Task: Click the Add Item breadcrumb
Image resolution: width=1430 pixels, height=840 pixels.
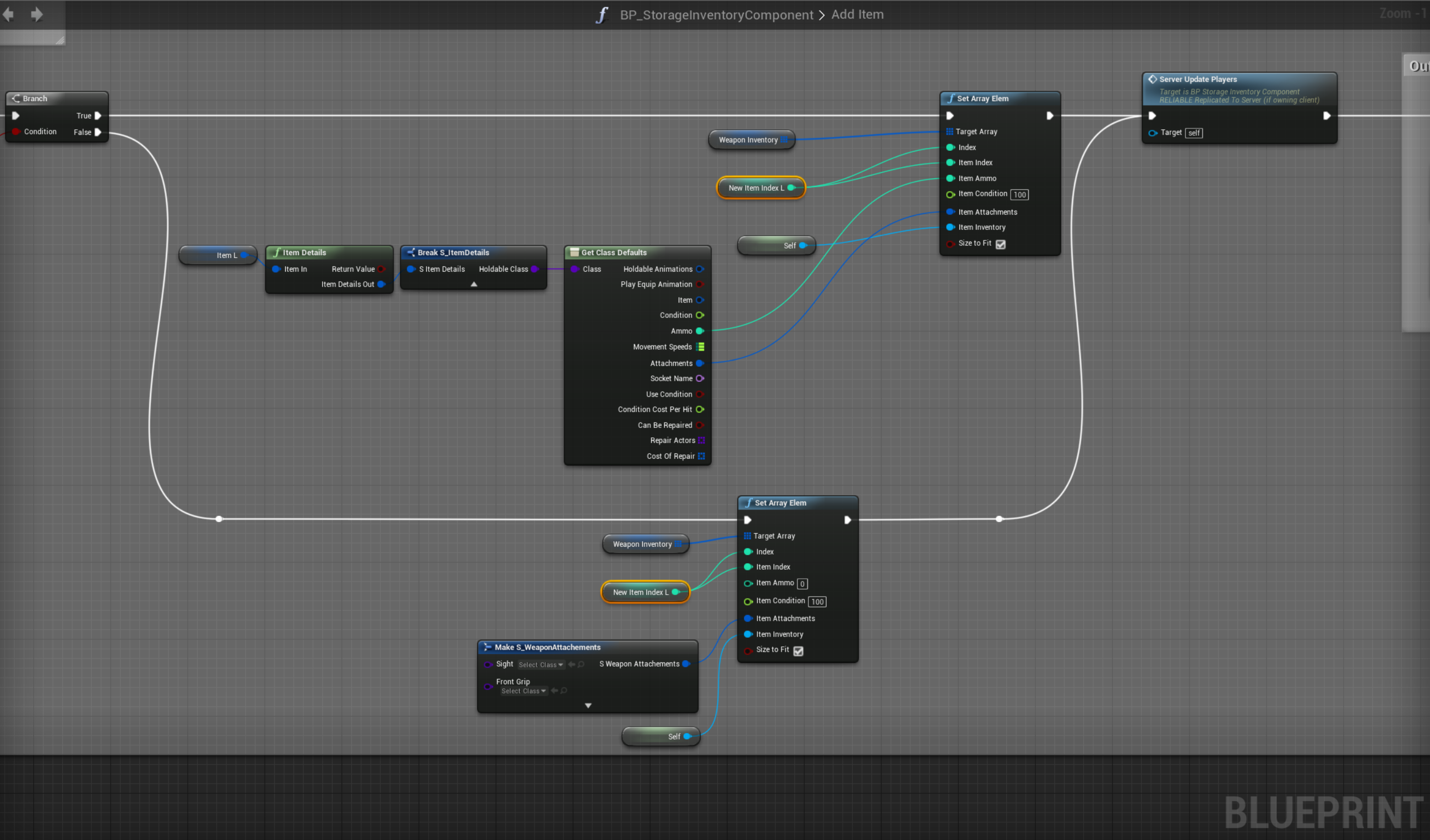Action: point(857,15)
